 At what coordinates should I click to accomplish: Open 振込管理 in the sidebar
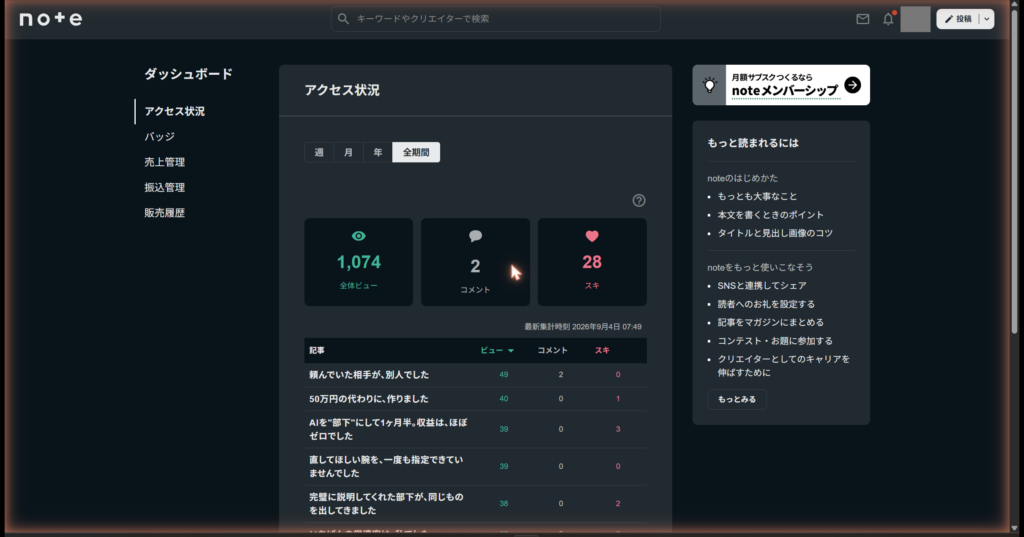point(165,187)
